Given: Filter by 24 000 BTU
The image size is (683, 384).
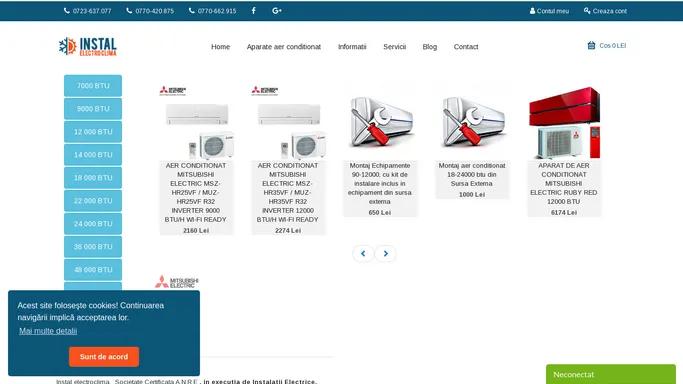Looking at the screenshot, I should (x=93, y=224).
